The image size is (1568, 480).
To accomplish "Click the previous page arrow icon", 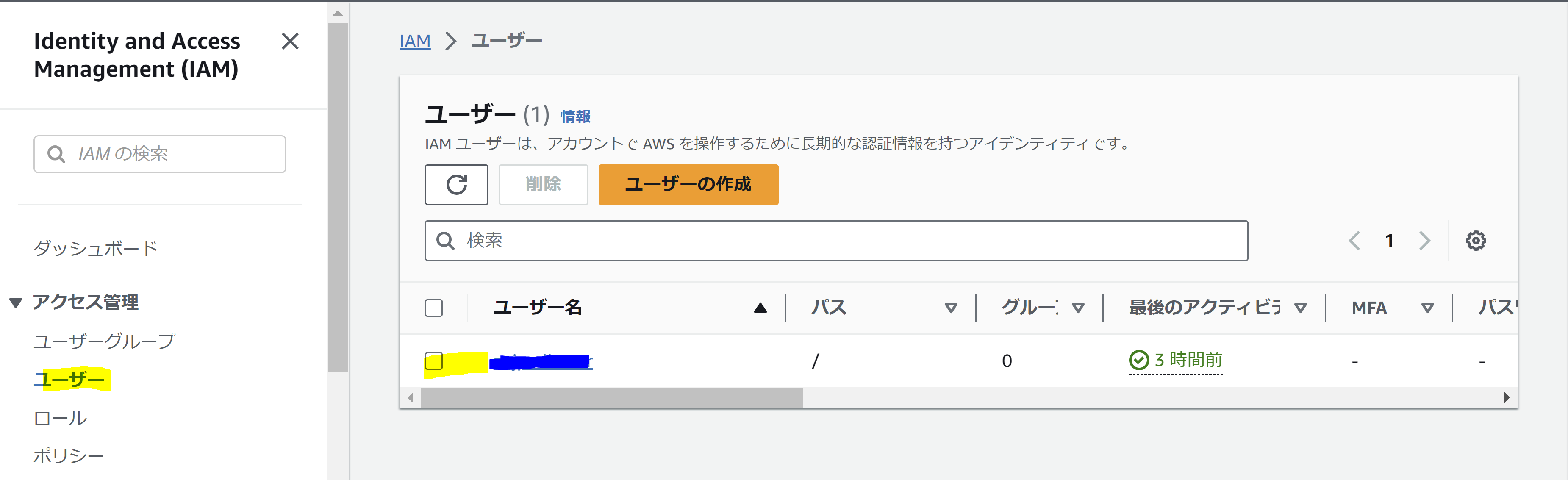I will 1354,240.
